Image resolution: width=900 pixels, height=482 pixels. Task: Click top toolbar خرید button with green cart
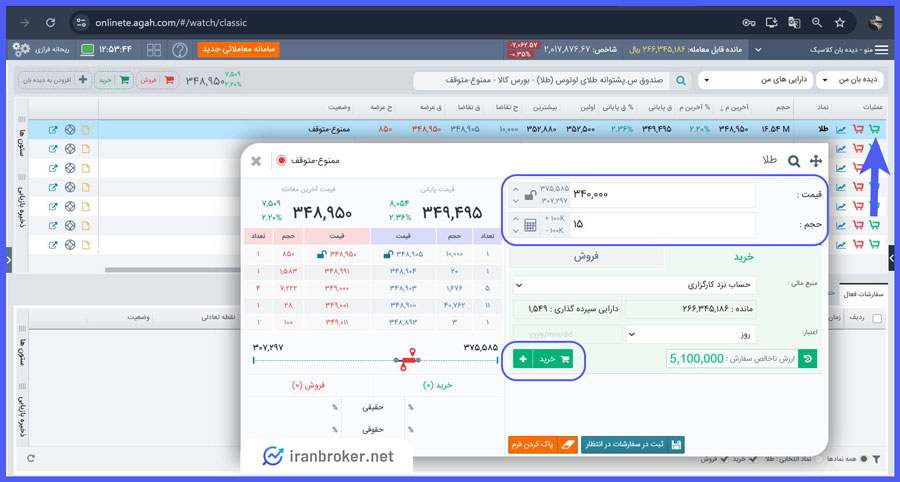click(114, 80)
